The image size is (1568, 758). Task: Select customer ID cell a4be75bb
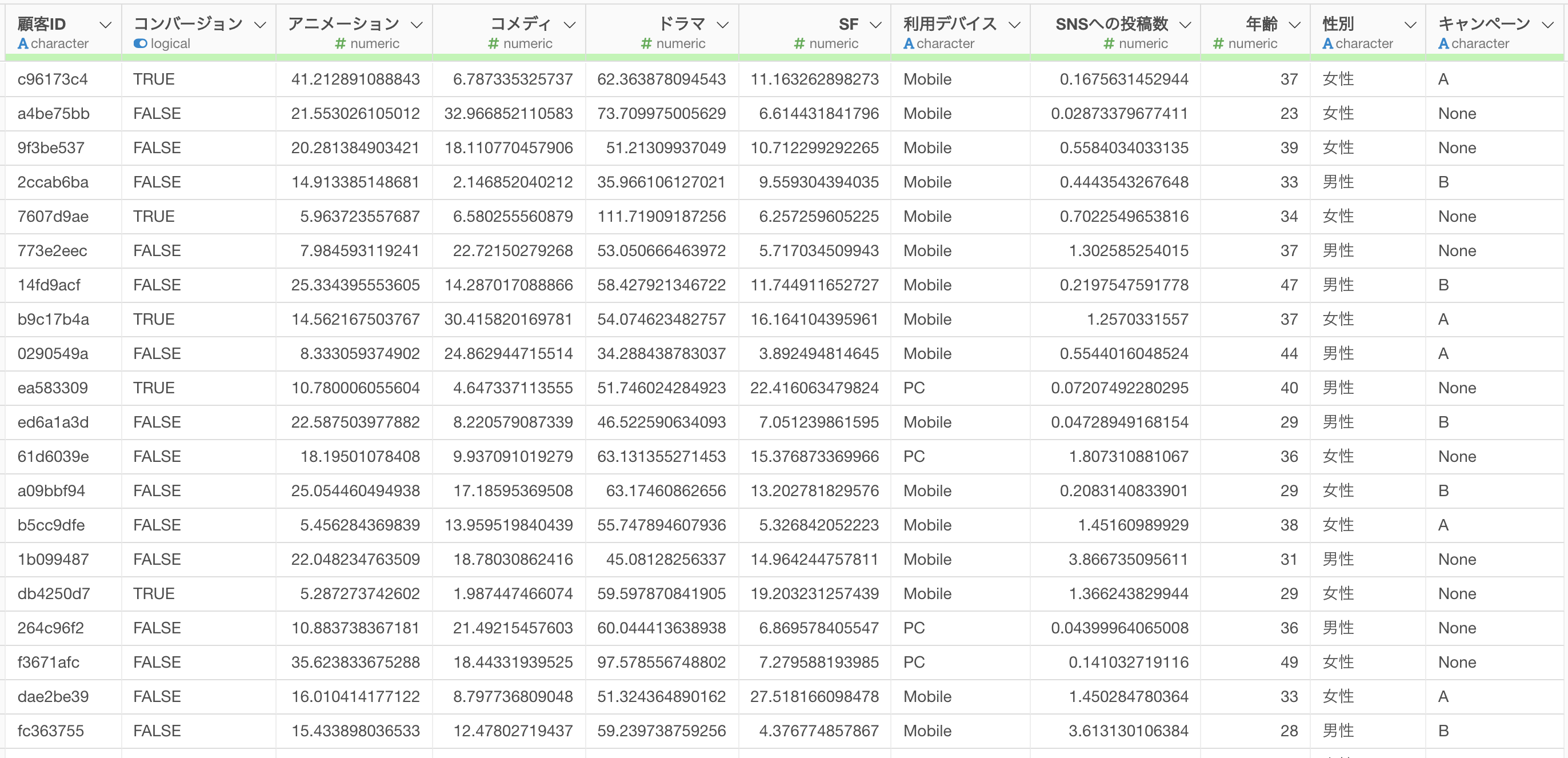pyautogui.click(x=54, y=114)
